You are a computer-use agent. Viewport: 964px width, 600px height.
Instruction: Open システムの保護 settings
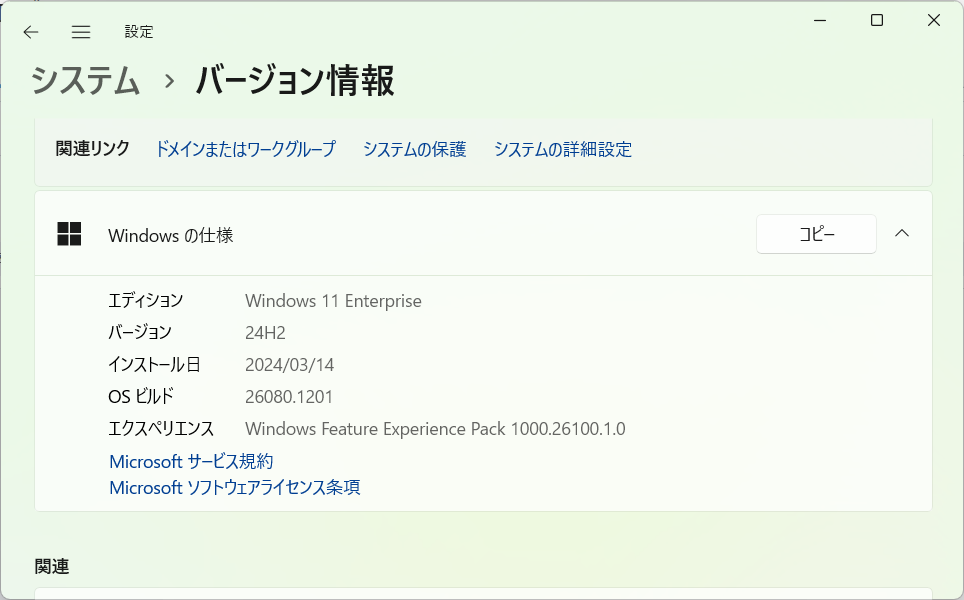tap(414, 149)
